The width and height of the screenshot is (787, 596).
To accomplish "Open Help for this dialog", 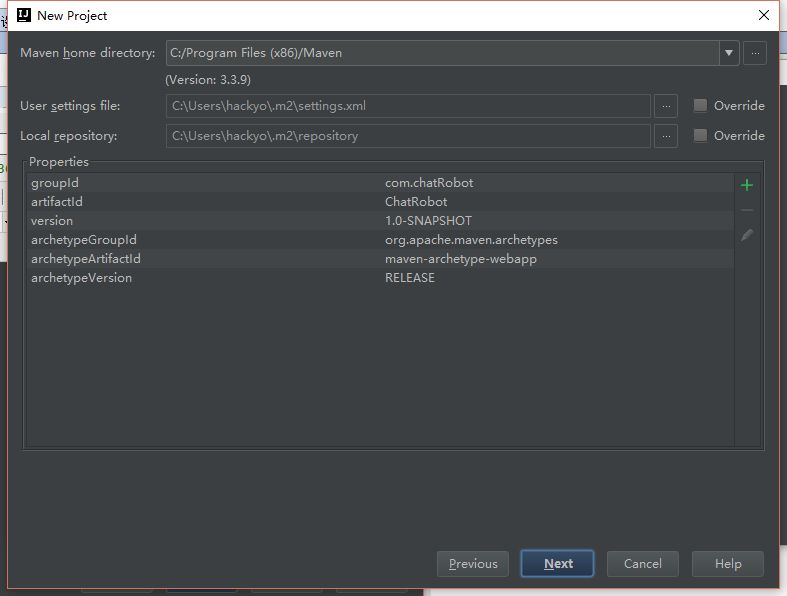I will (x=727, y=564).
